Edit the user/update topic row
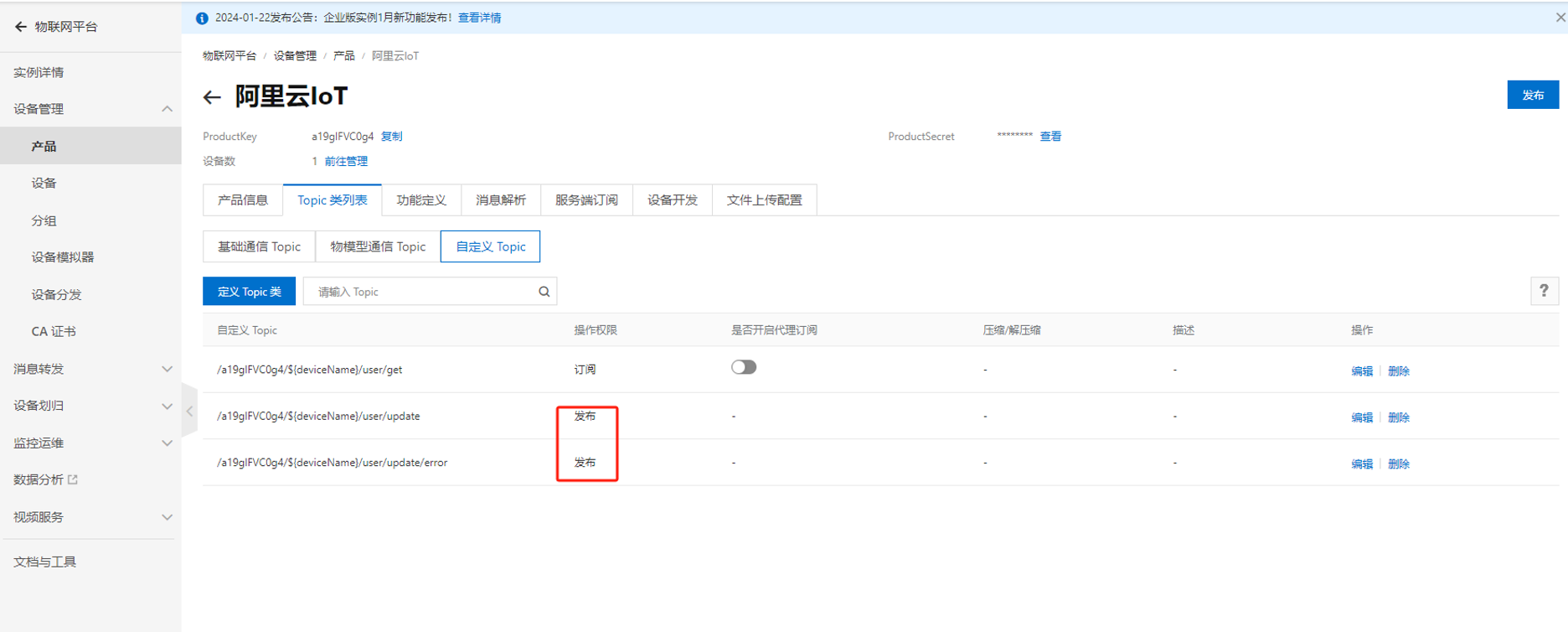This screenshot has width=1568, height=632. 1362,417
